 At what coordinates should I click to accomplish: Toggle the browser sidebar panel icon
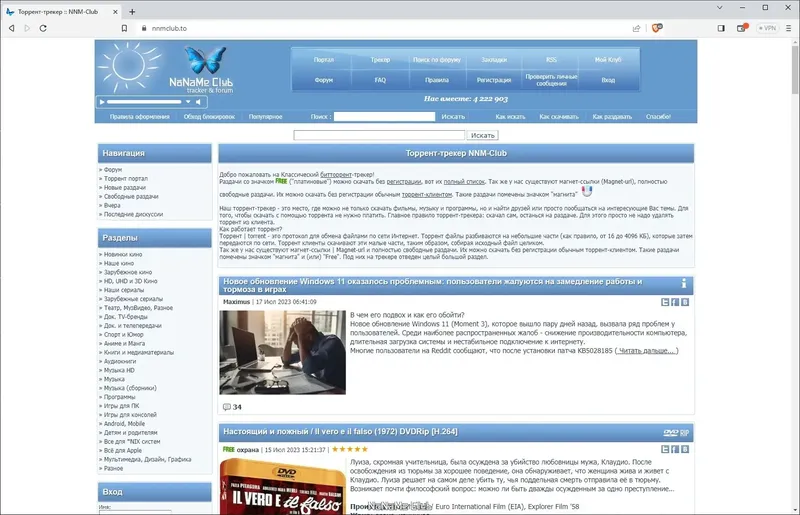click(721, 28)
